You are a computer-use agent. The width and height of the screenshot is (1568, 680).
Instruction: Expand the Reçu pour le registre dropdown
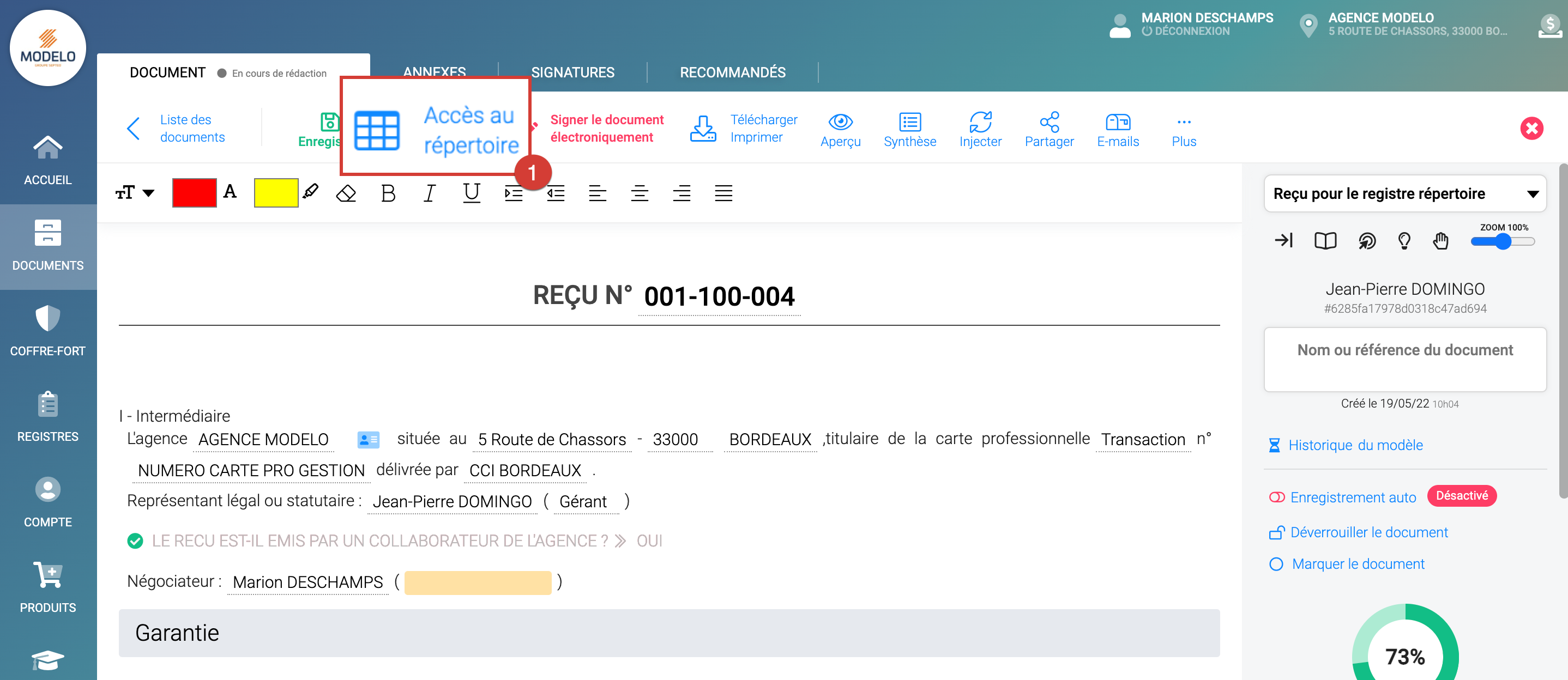(1532, 194)
